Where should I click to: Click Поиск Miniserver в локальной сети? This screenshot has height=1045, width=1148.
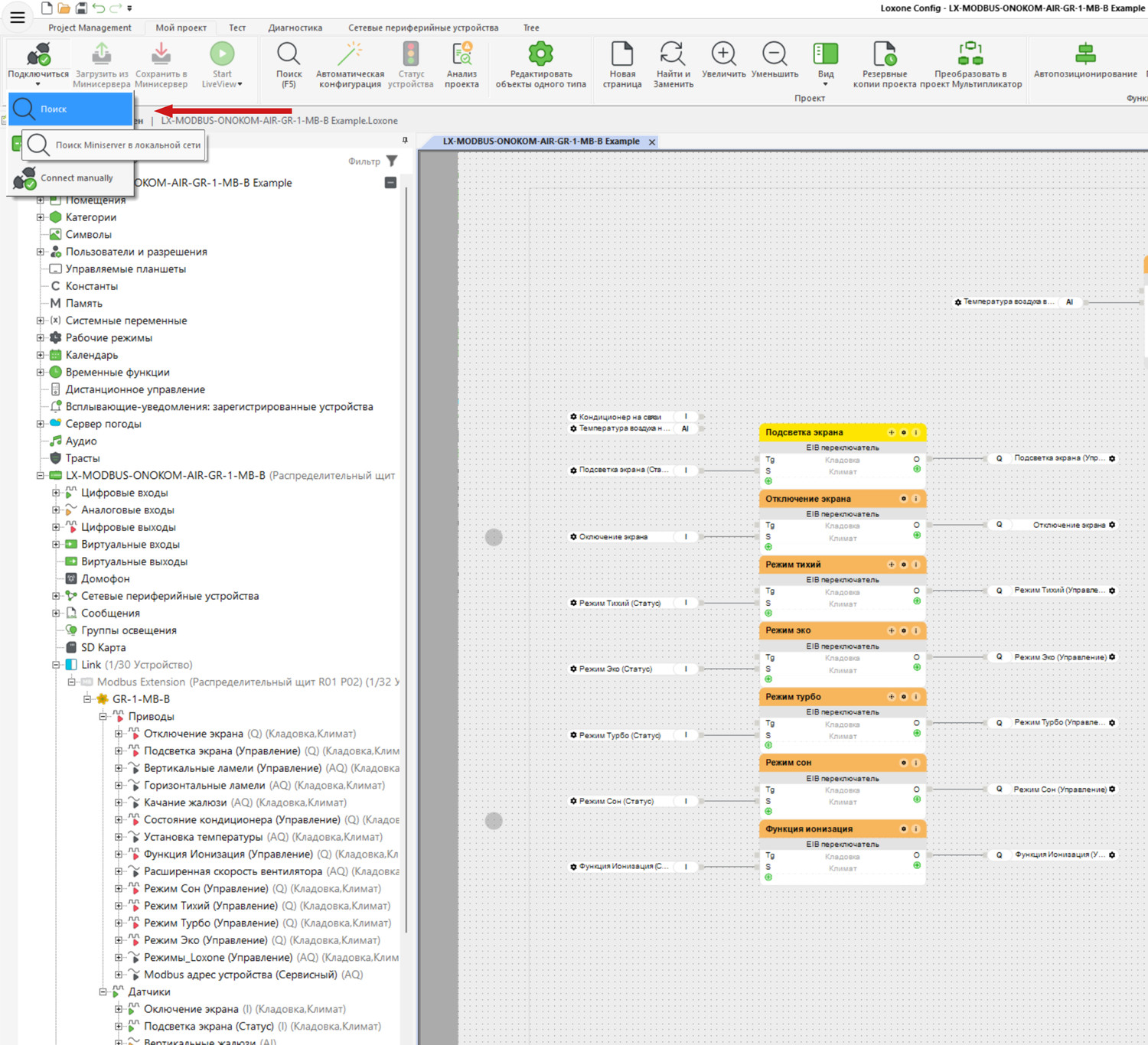(127, 145)
